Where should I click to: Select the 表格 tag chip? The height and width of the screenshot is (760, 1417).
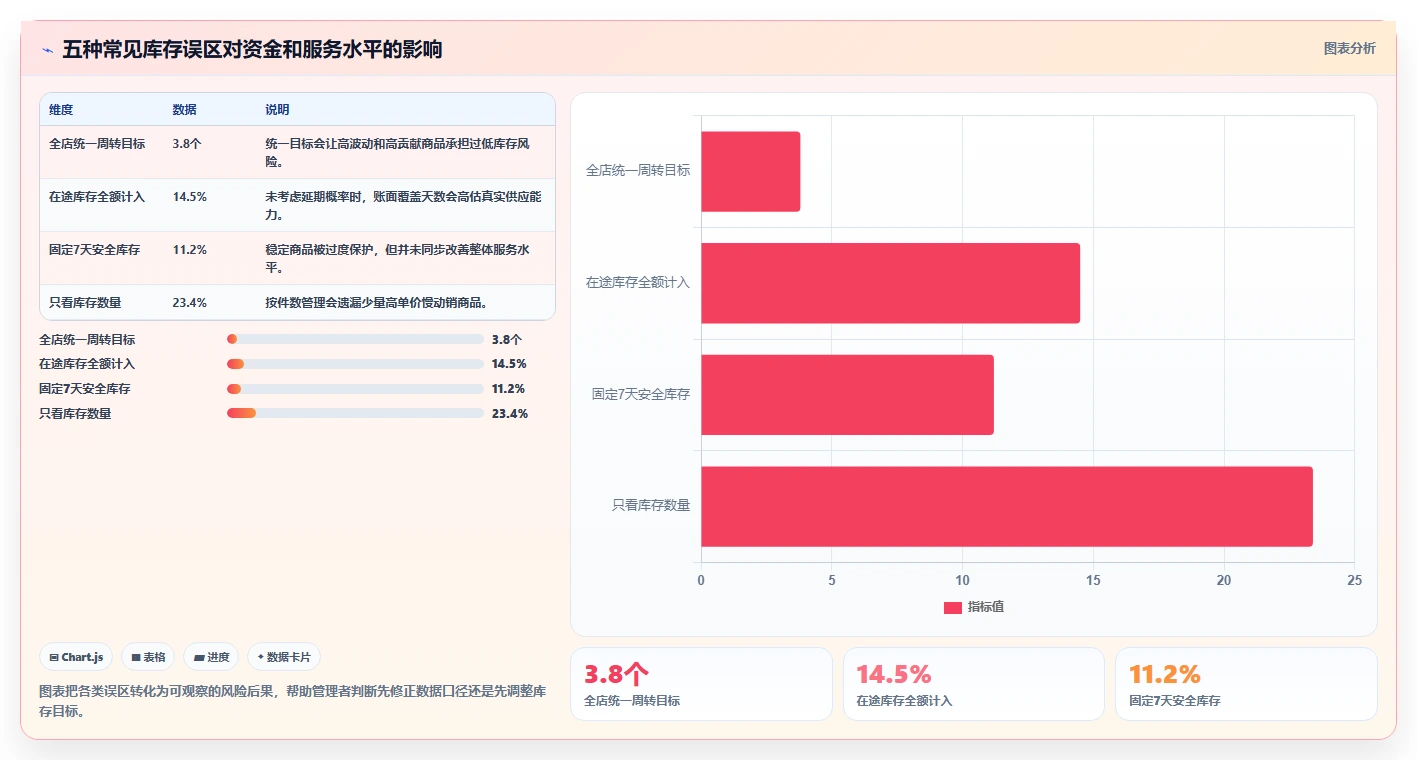point(148,657)
